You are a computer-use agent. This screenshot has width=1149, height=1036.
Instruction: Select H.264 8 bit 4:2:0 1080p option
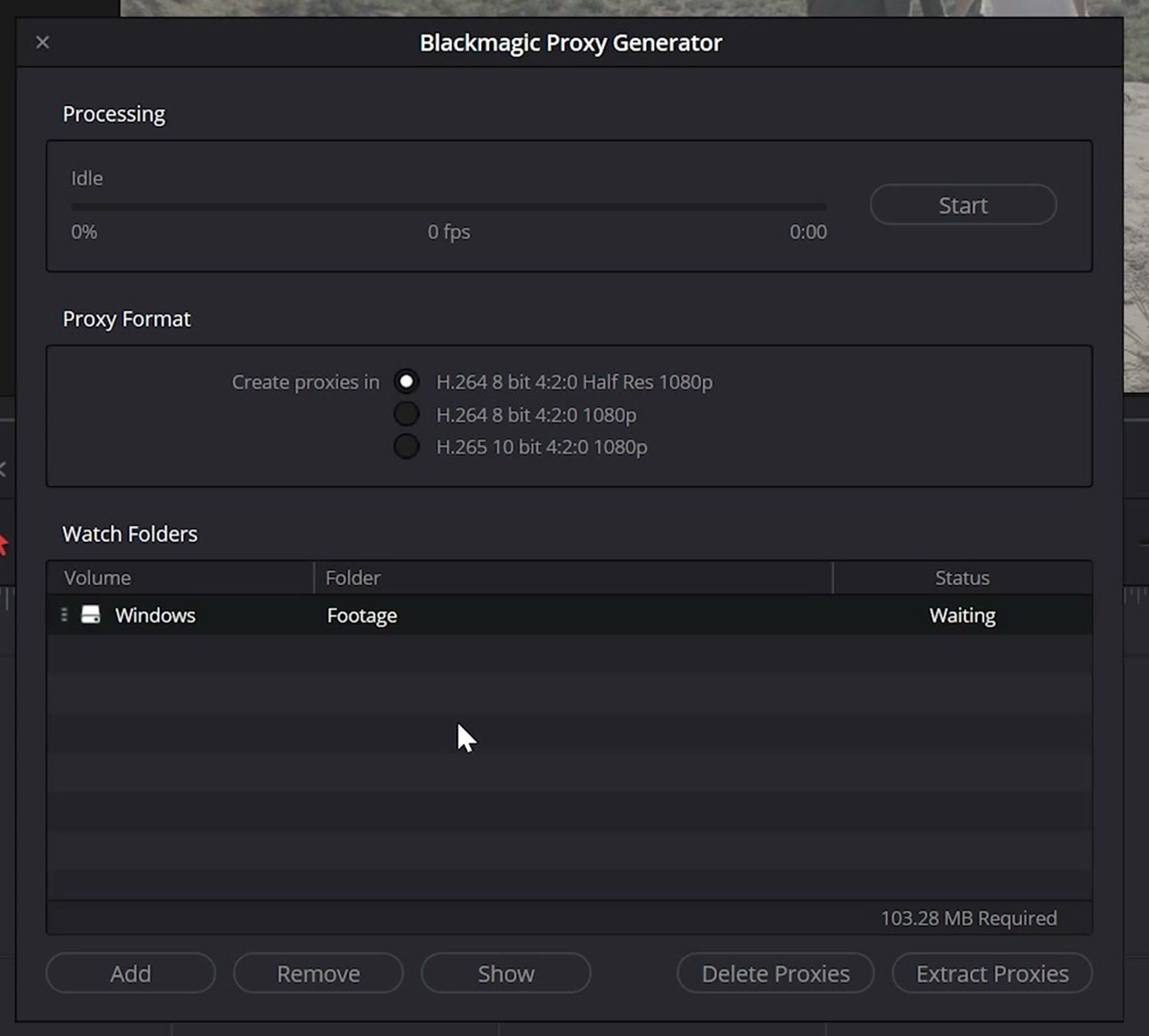point(406,415)
